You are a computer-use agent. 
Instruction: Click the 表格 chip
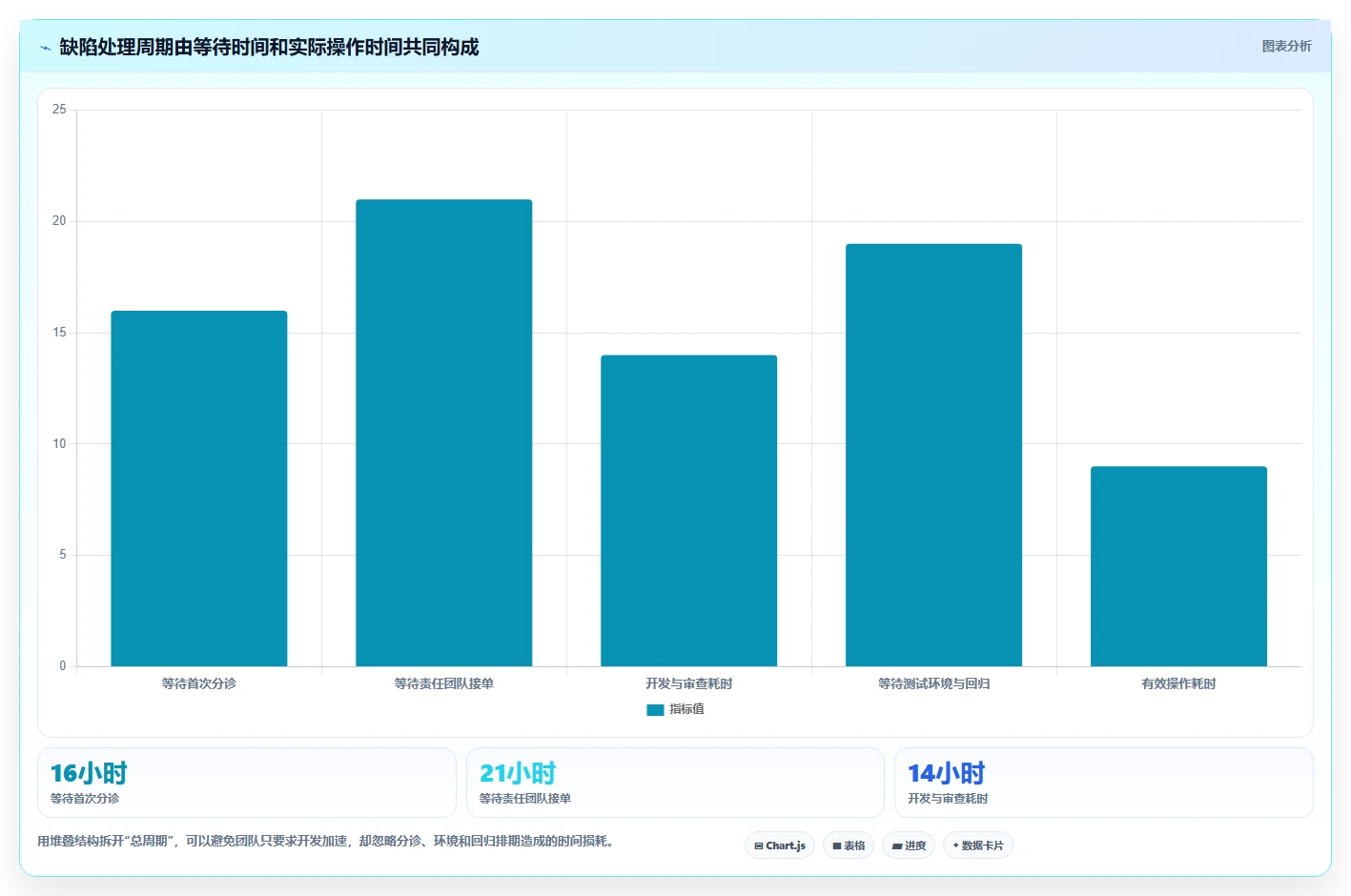849,845
